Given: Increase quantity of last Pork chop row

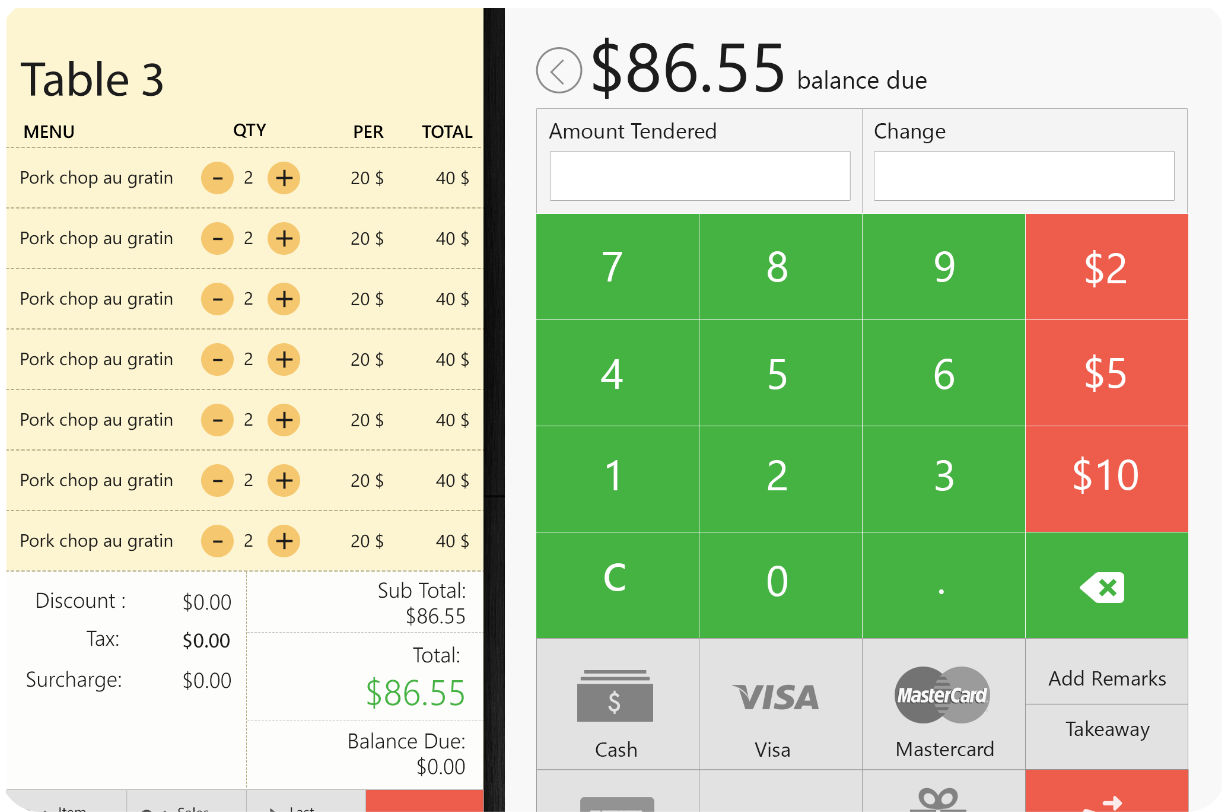Looking at the screenshot, I should tap(284, 541).
